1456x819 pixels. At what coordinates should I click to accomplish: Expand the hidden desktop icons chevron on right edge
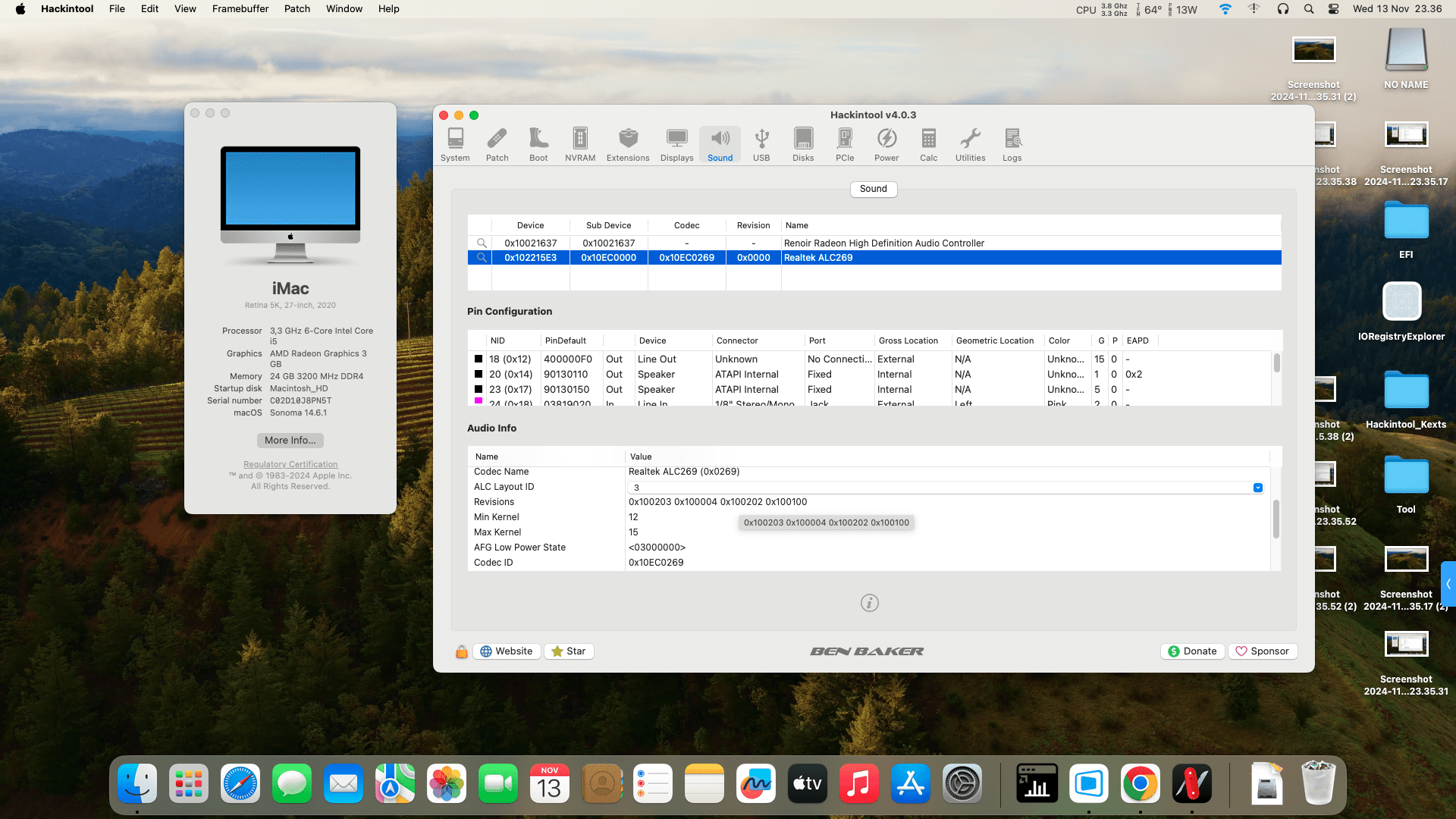click(x=1449, y=585)
